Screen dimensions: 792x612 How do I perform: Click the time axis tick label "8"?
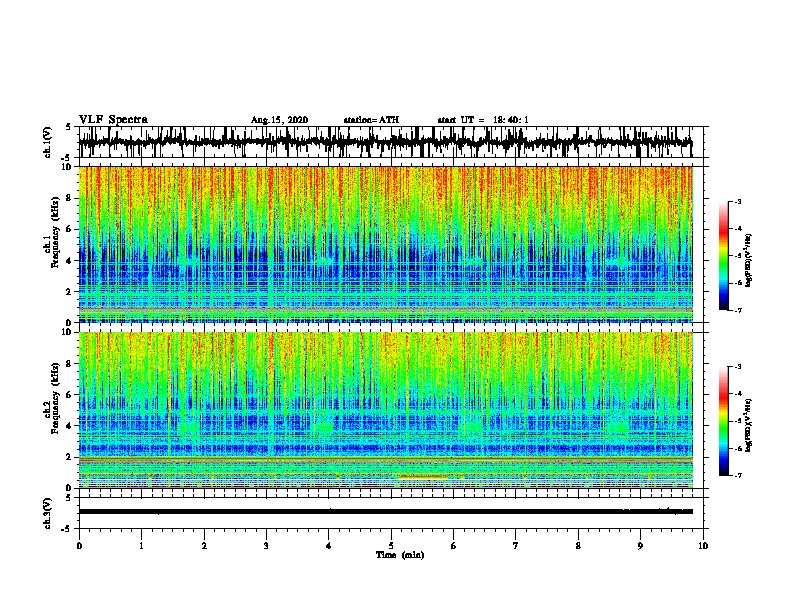(x=578, y=546)
